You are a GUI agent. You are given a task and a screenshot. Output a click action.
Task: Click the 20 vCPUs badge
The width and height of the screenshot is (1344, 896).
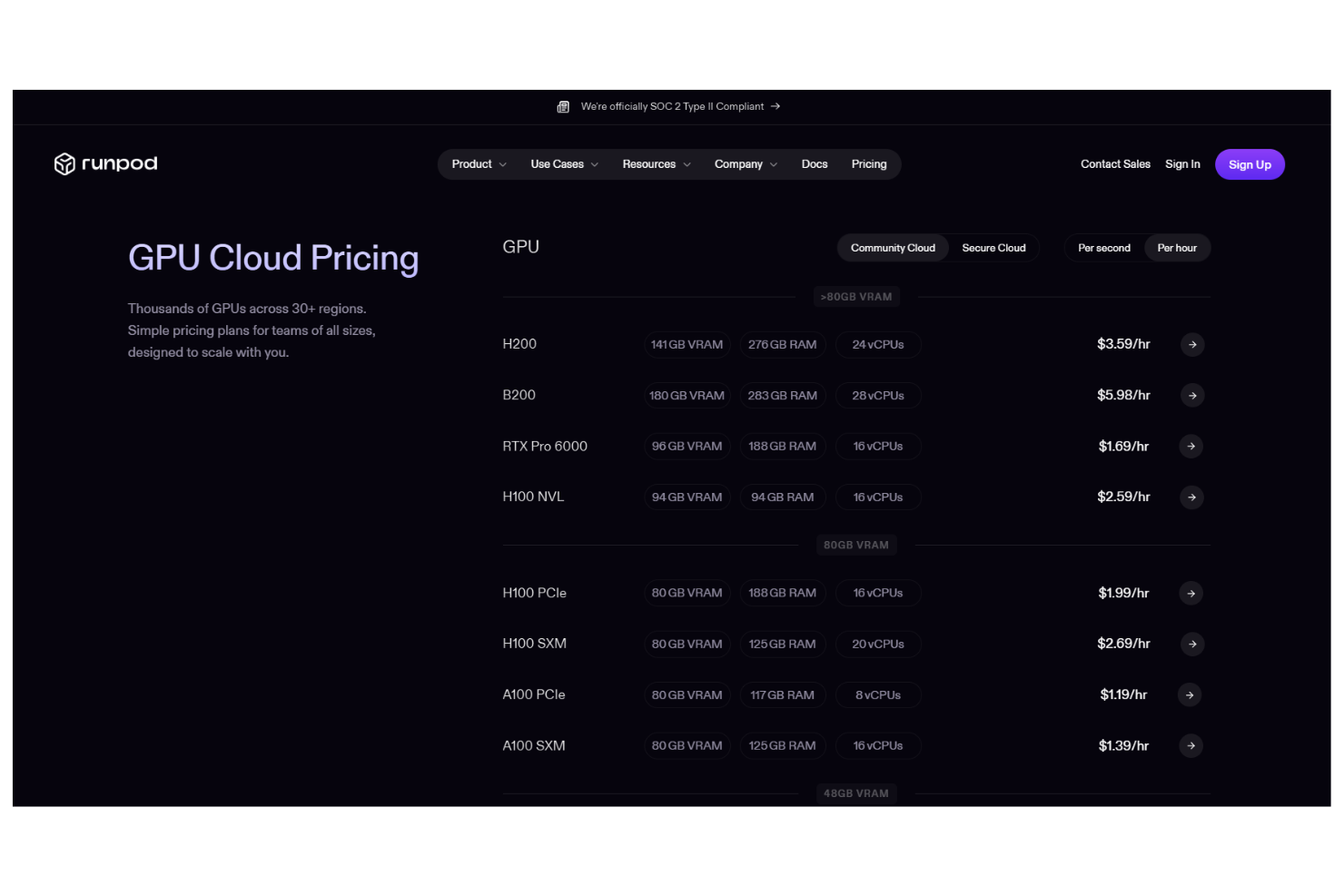[x=878, y=645]
